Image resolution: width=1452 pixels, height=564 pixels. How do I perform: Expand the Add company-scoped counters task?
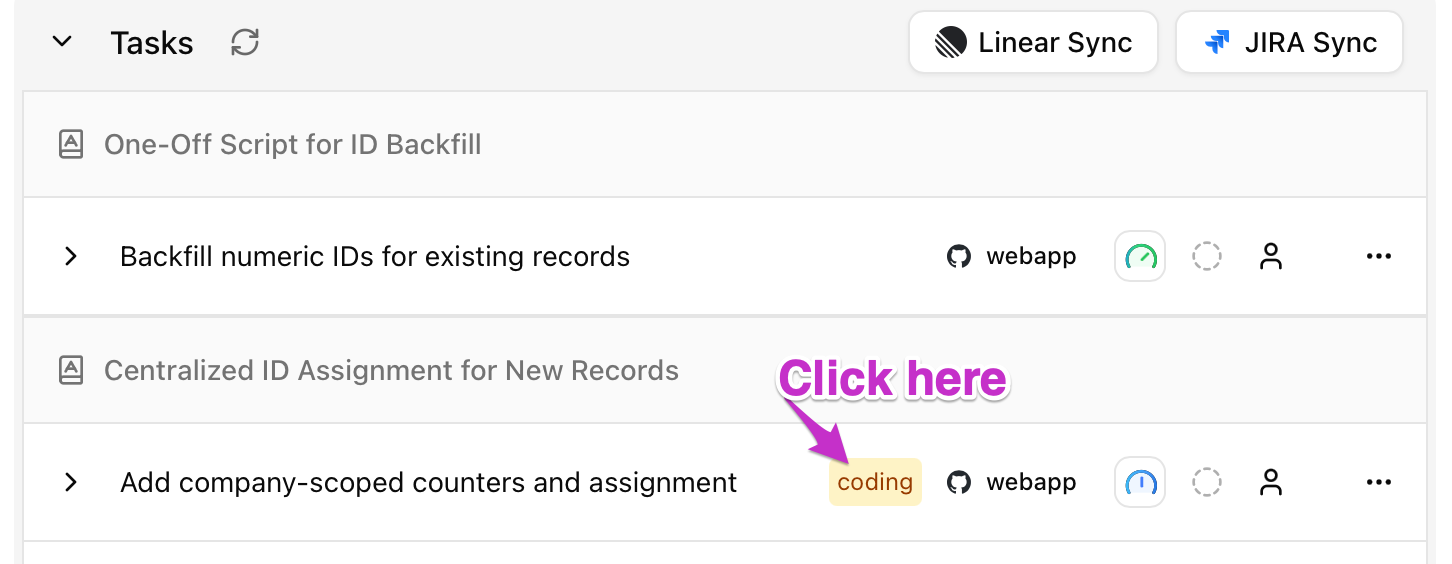click(71, 483)
